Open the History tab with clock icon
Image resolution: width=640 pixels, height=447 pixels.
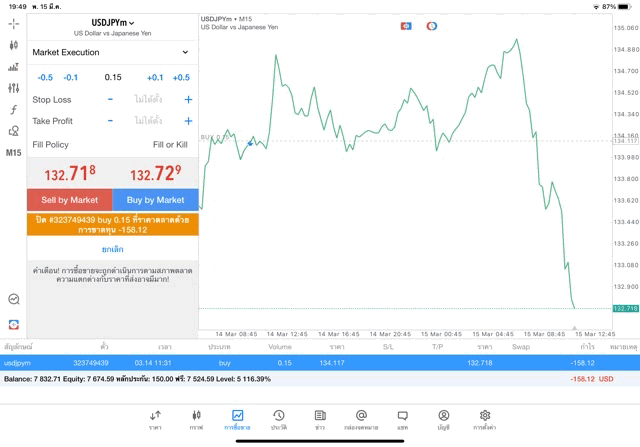tap(279, 420)
